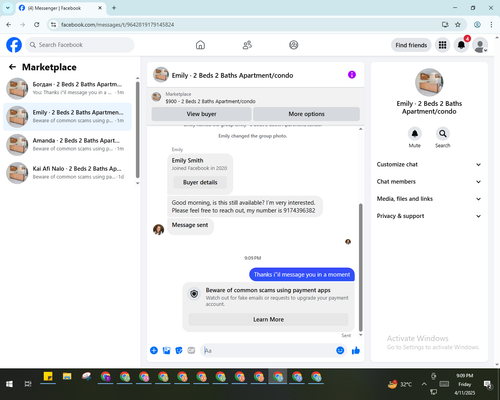
Task: Focus the Search Facebook field
Action: click(x=80, y=45)
